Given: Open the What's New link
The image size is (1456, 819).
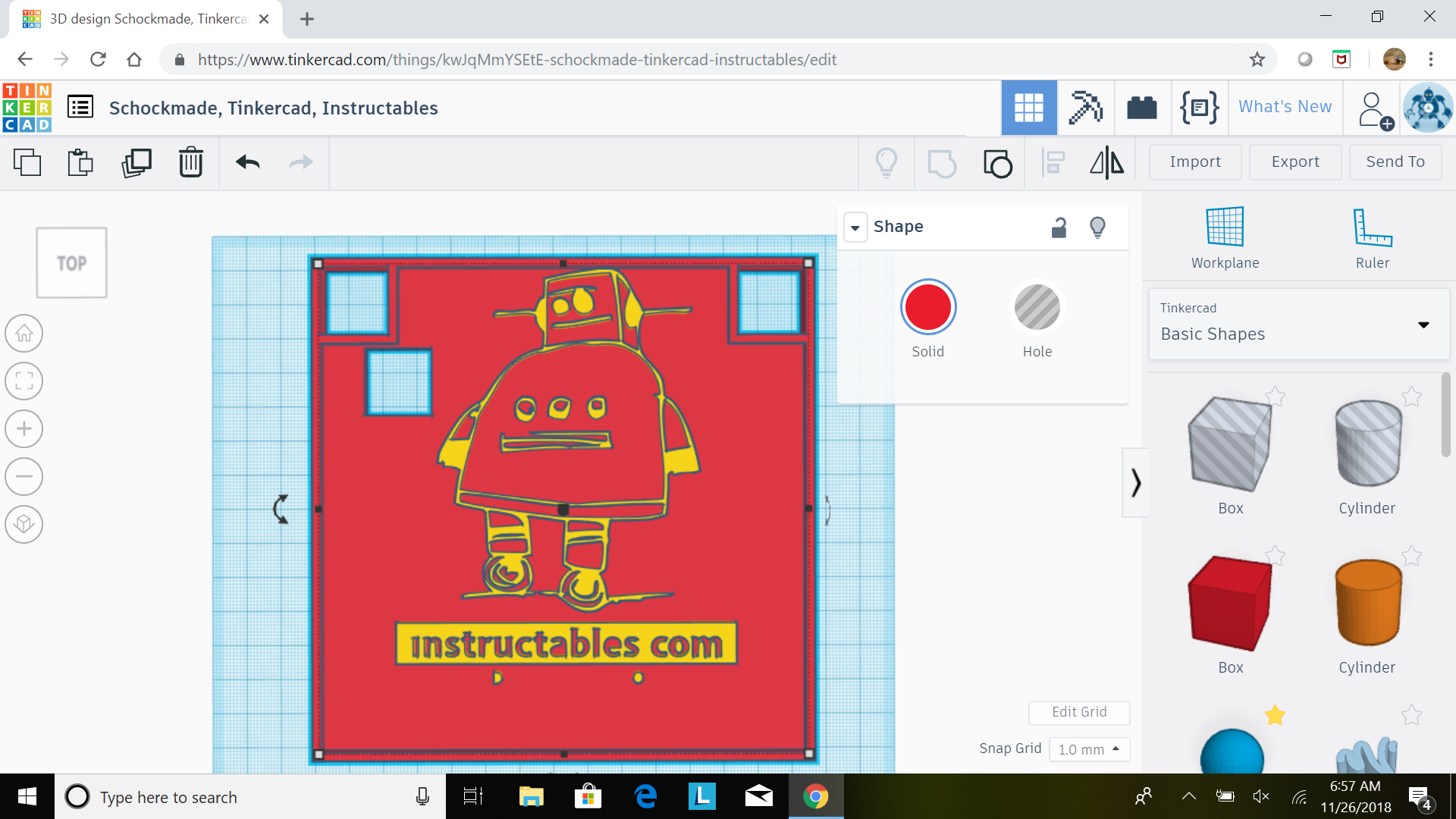Looking at the screenshot, I should click(1285, 107).
